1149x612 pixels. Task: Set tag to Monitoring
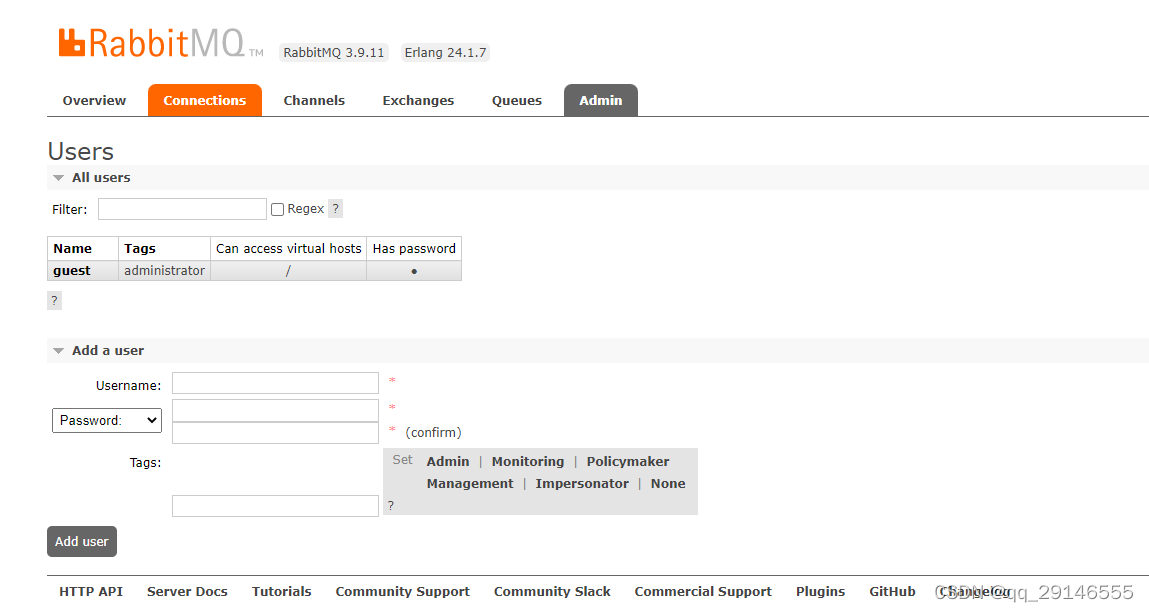[528, 462]
